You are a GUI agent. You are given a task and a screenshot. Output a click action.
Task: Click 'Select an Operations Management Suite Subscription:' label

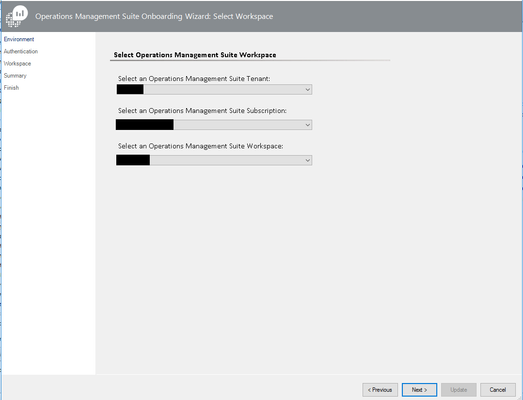[202, 111]
